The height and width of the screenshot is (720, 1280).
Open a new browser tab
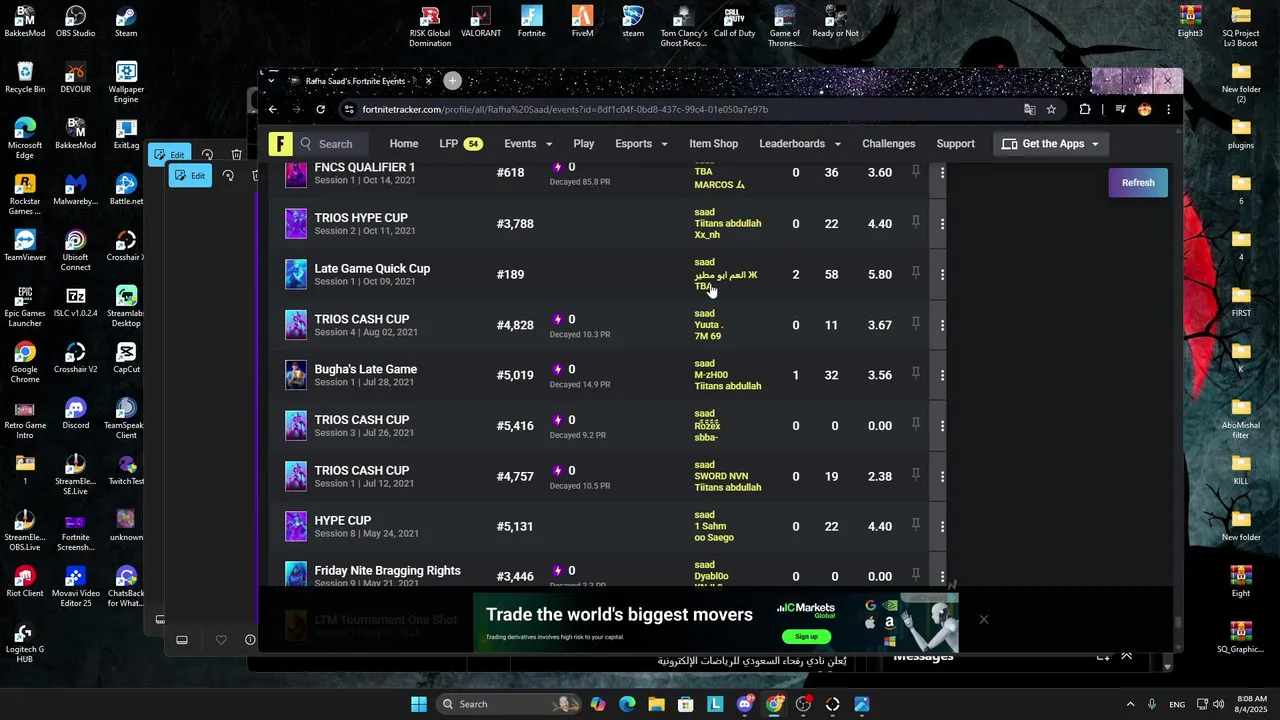452,81
